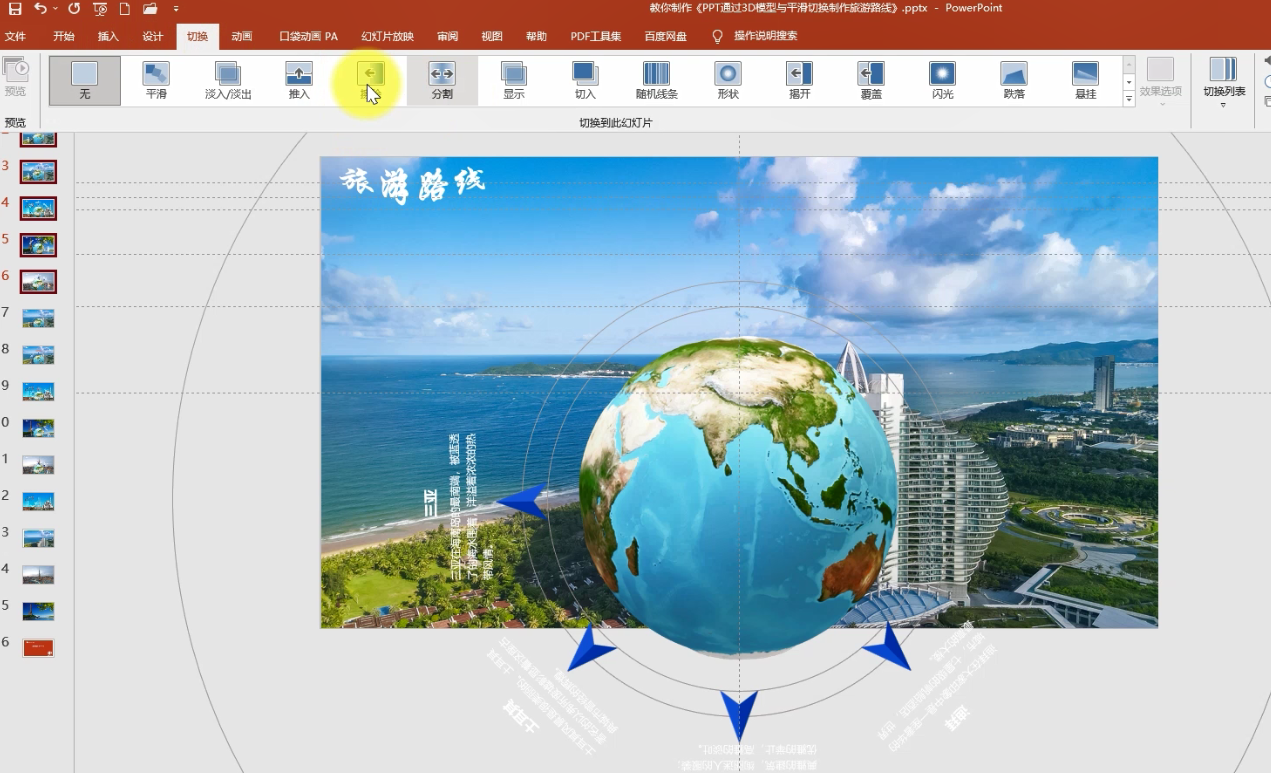The image size is (1271, 773).
Task: Open the undo history dropdown arrow
Action: pyautogui.click(x=54, y=9)
